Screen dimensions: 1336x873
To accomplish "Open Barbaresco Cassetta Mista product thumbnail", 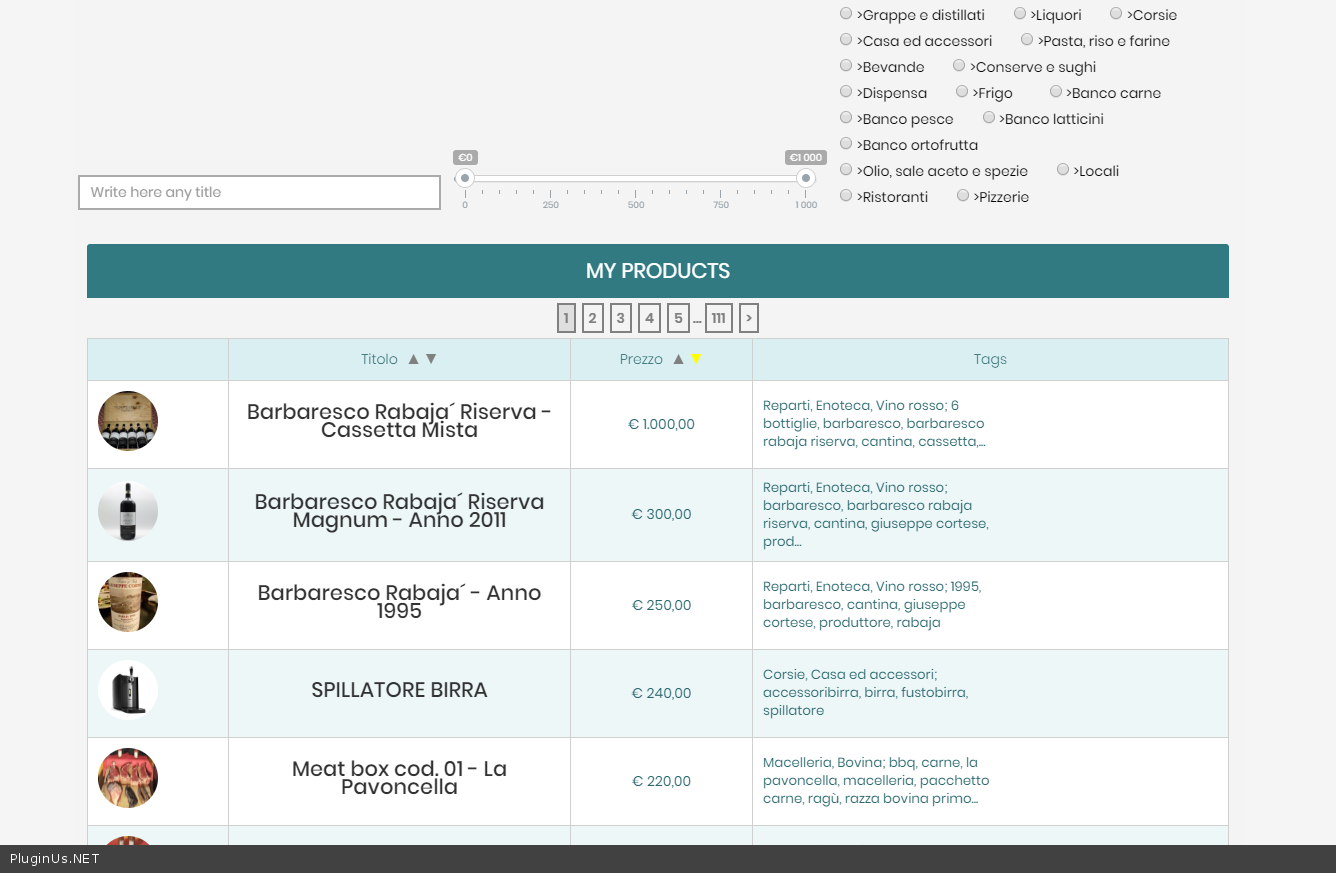I will coord(128,421).
